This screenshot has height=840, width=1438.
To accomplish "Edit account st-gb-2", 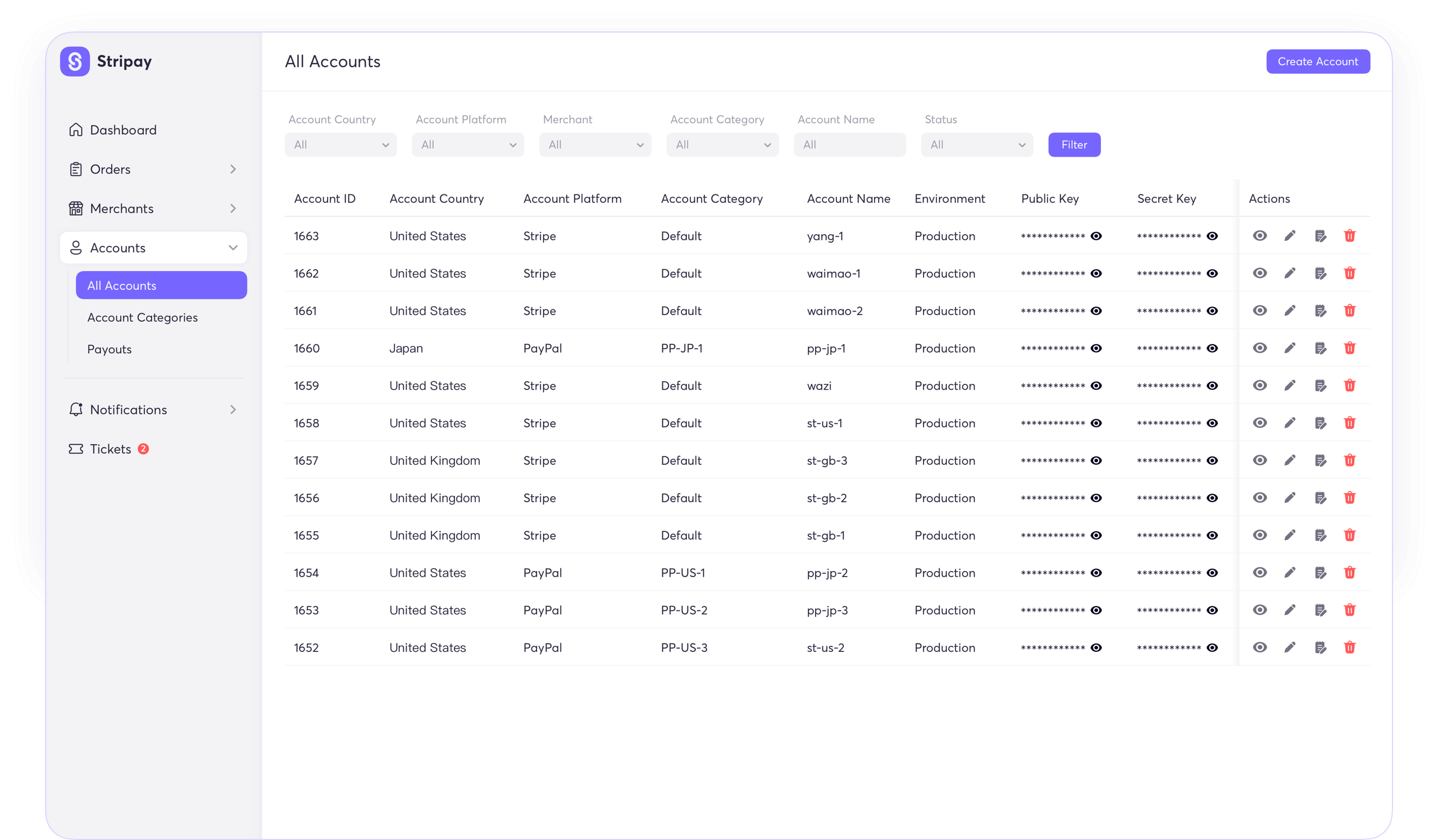I will 1290,498.
